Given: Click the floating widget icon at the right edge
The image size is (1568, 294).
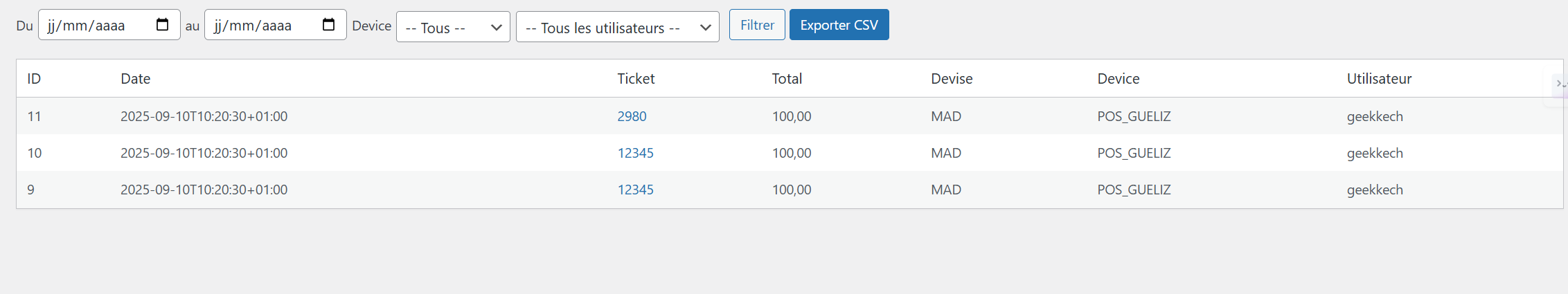Looking at the screenshot, I should click(1558, 84).
